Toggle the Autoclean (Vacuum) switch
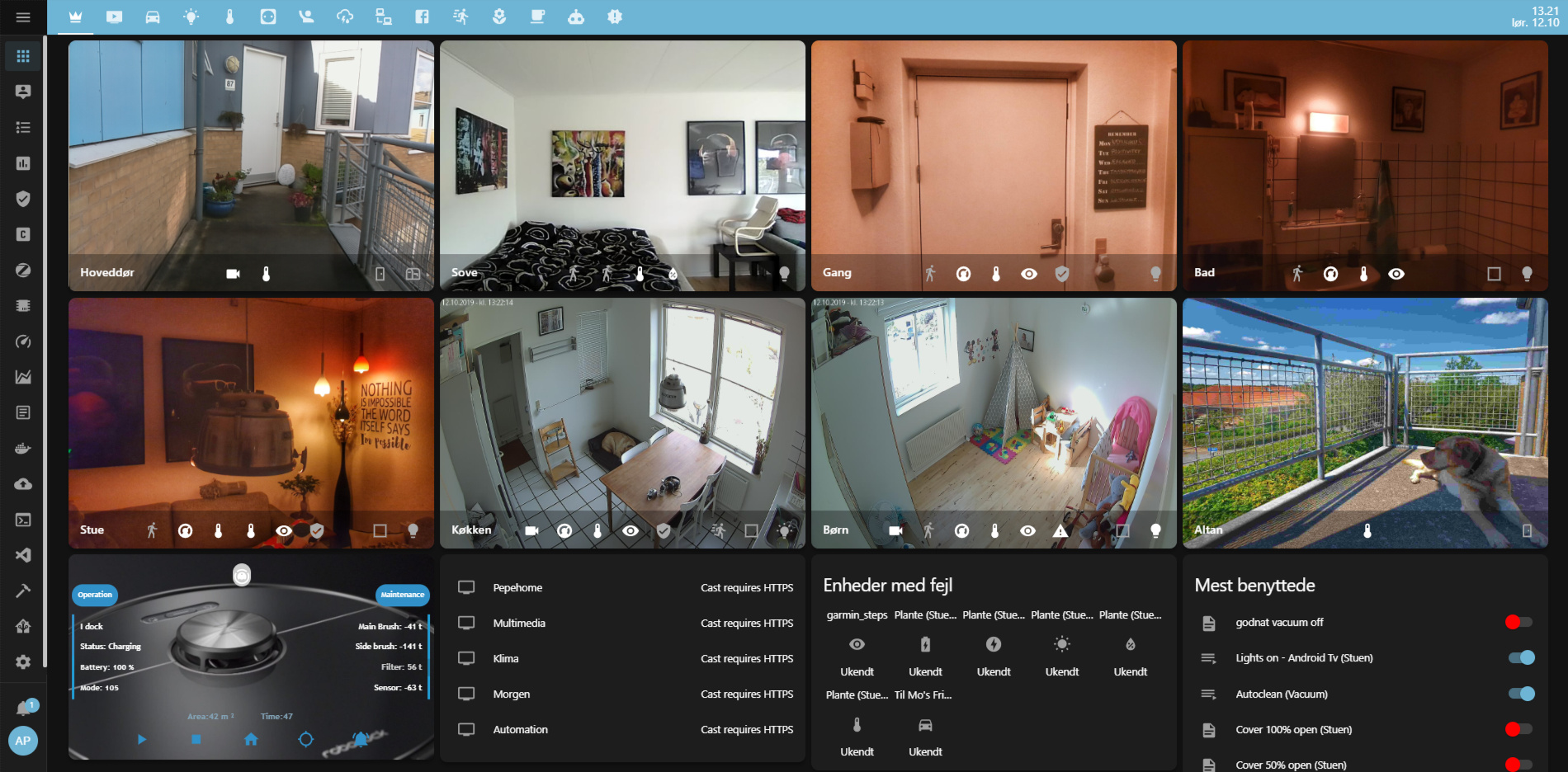The height and width of the screenshot is (772, 1568). (1522, 694)
